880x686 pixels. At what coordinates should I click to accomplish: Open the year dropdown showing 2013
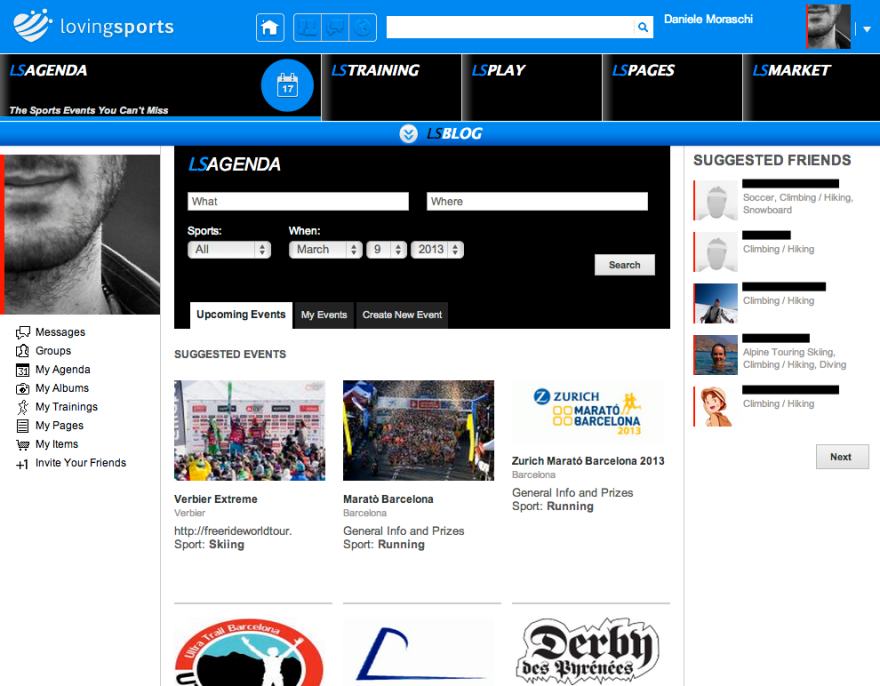point(437,250)
